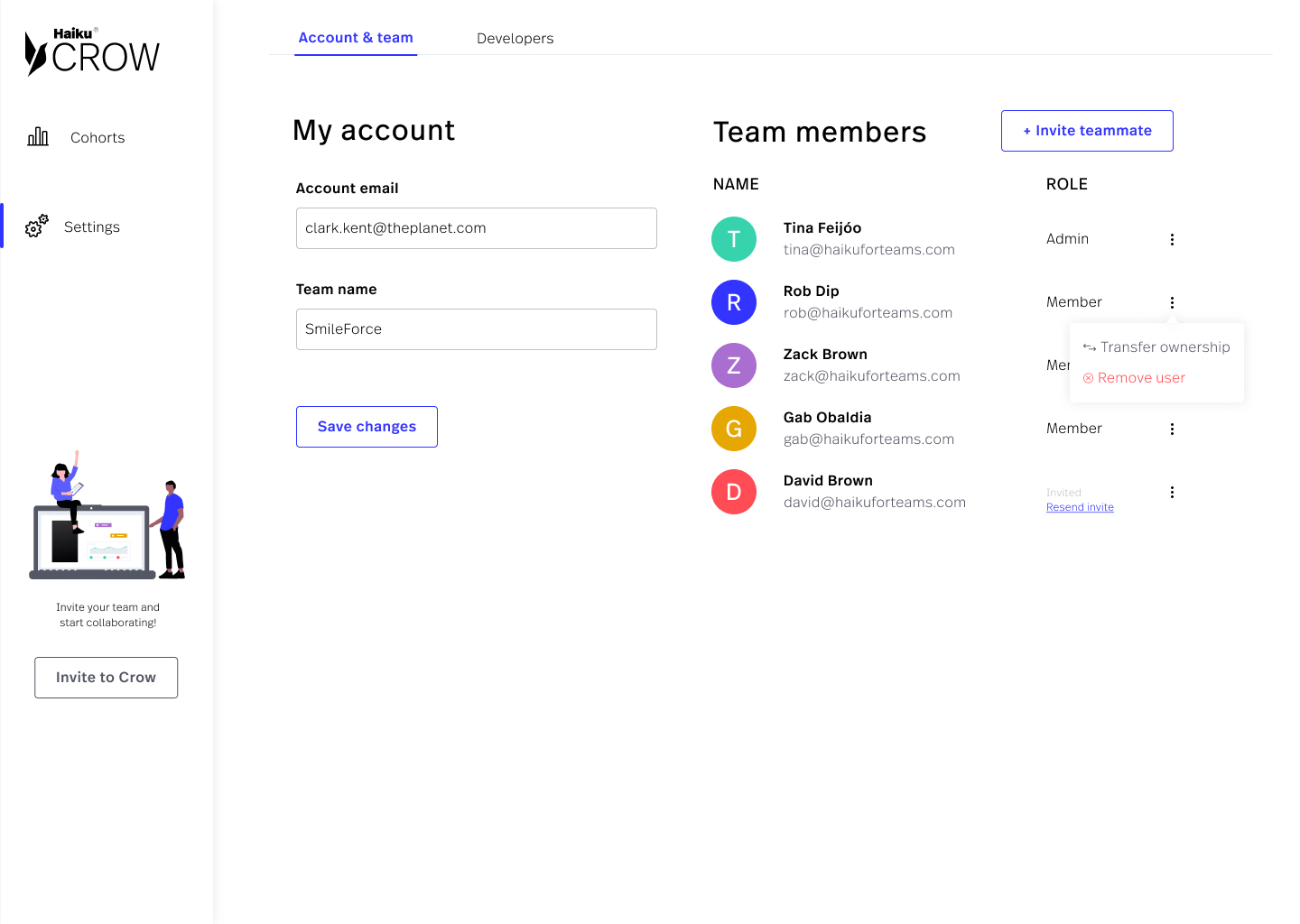
Task: Click Gab Obaldia's yellow G avatar
Action: [x=734, y=429]
